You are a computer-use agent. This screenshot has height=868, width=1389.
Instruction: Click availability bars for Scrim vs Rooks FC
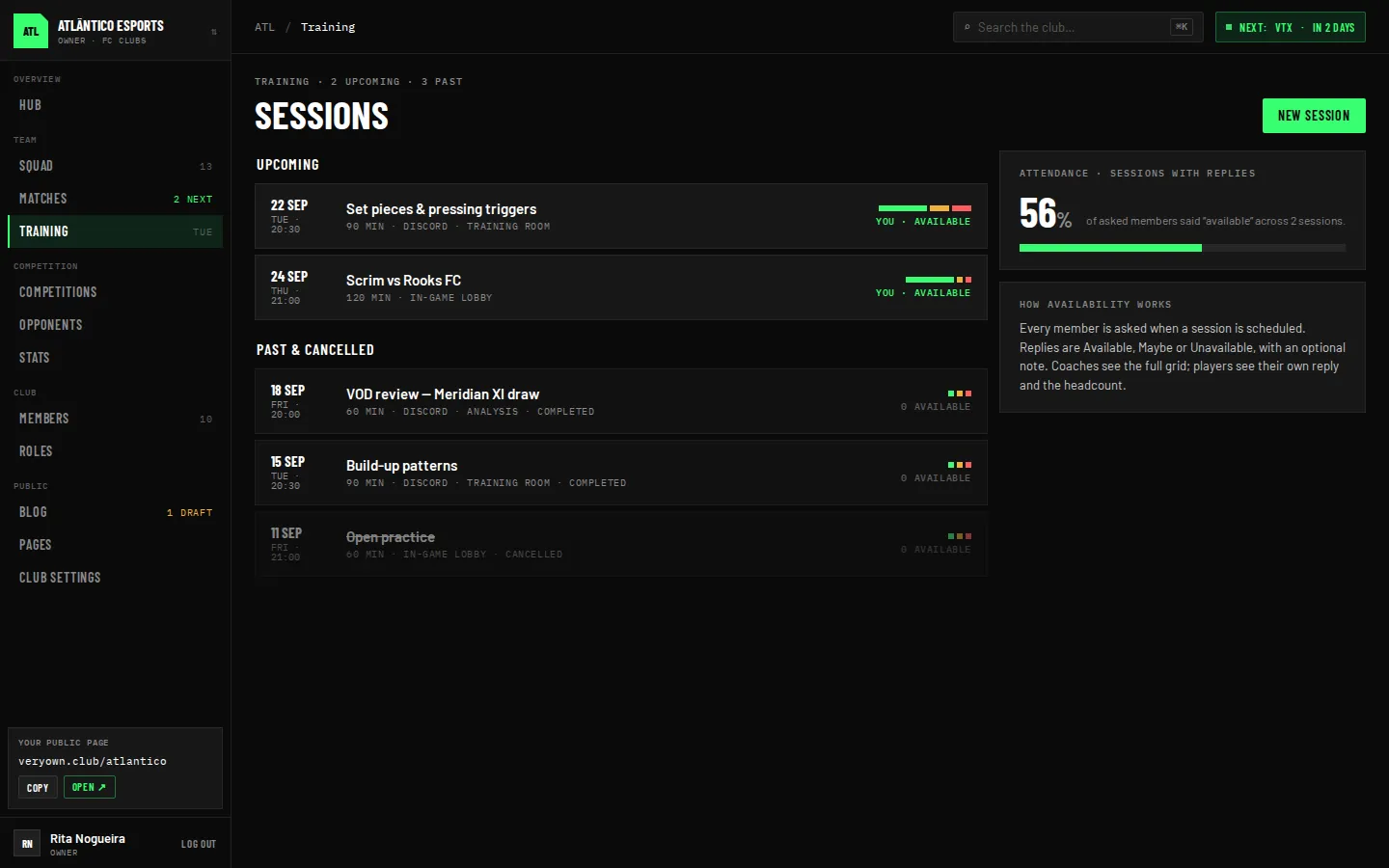(x=938, y=280)
